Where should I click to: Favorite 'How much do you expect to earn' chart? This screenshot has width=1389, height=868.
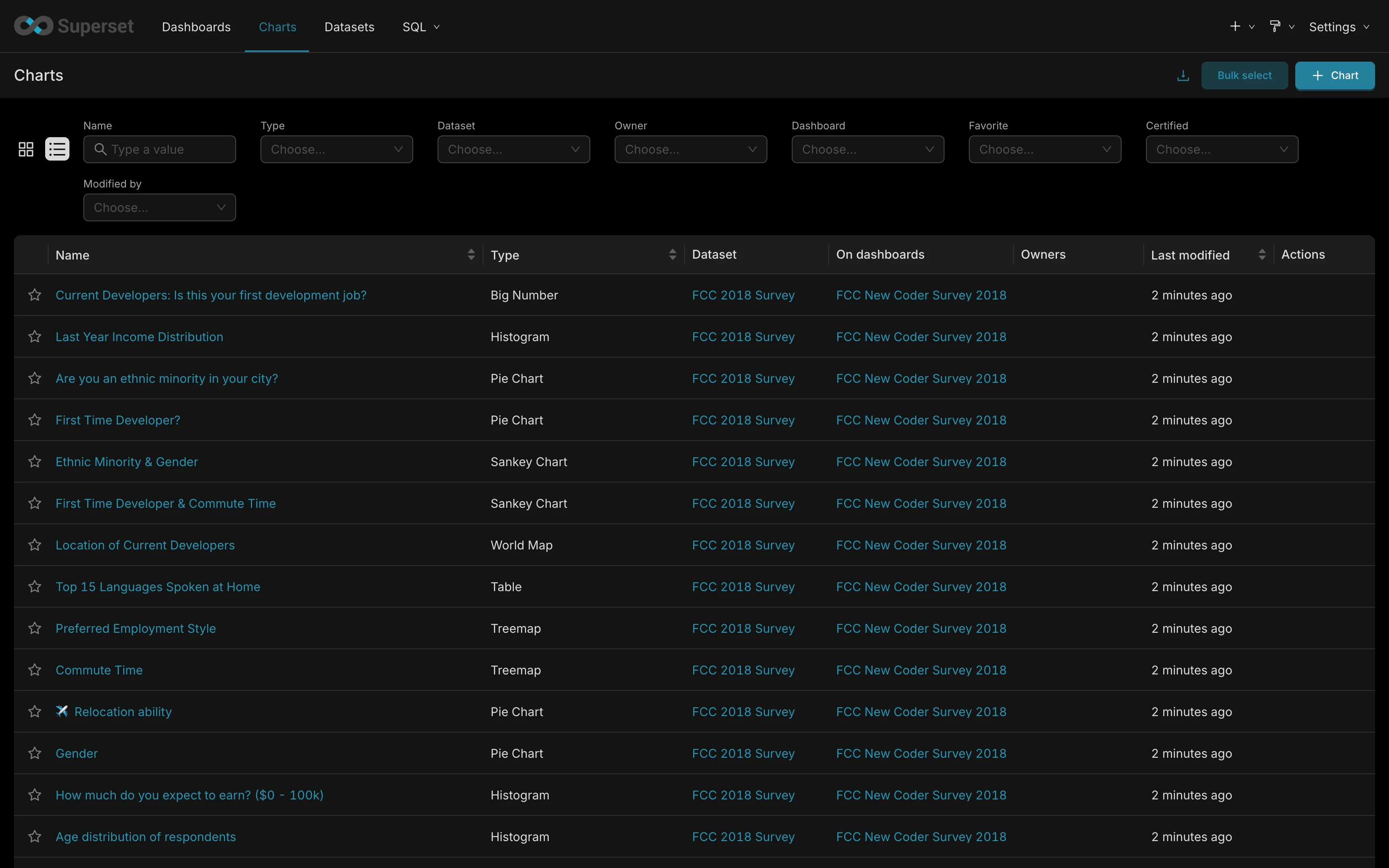pyautogui.click(x=34, y=795)
